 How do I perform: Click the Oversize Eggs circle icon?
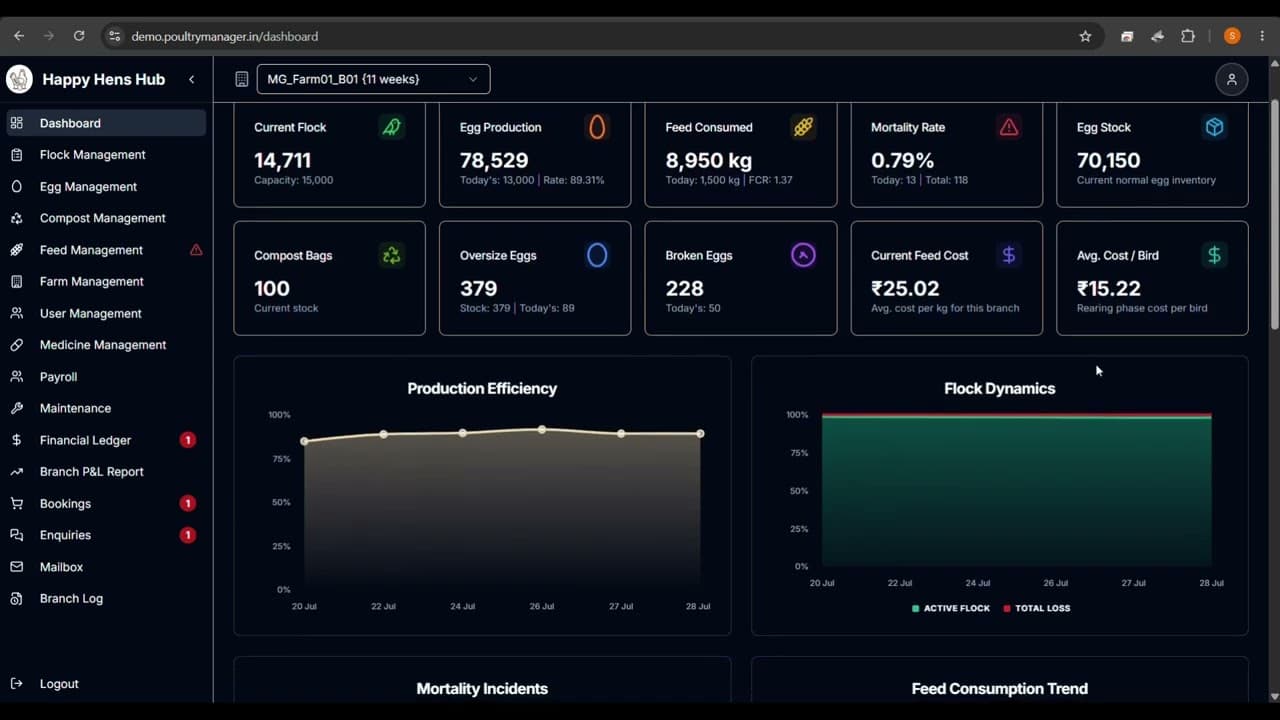597,255
